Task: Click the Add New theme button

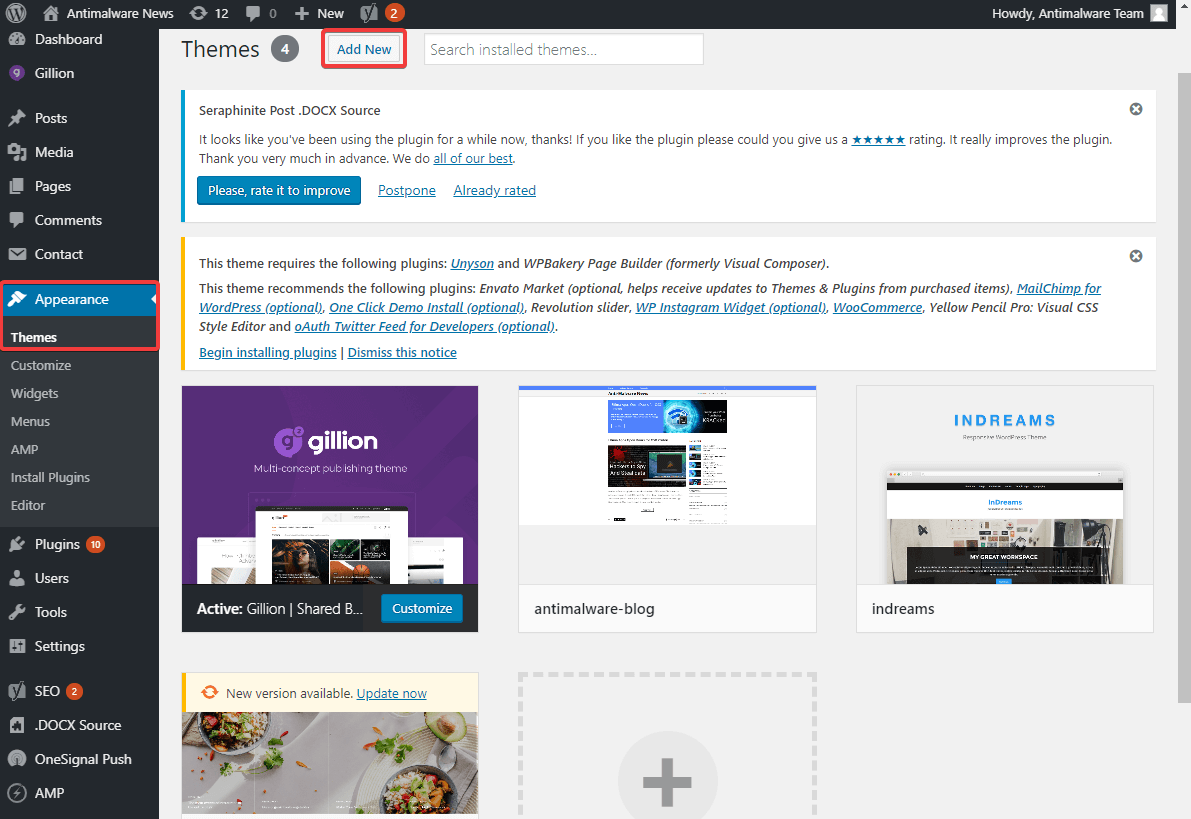Action: 363,48
